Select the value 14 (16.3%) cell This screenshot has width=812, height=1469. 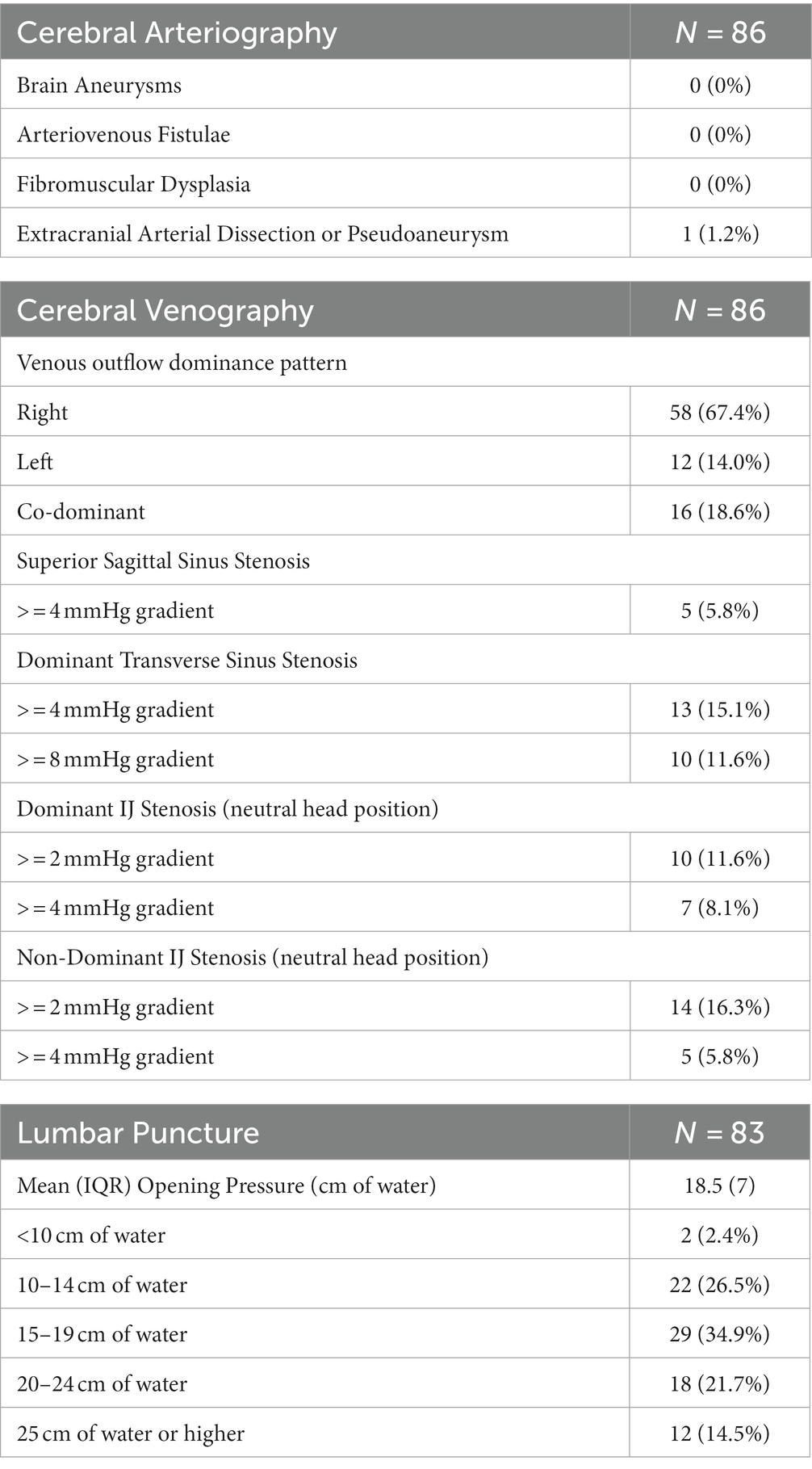point(720,1007)
